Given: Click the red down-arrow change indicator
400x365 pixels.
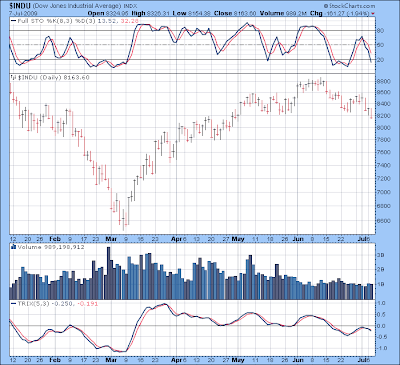Looking at the screenshot, I should 372,14.
